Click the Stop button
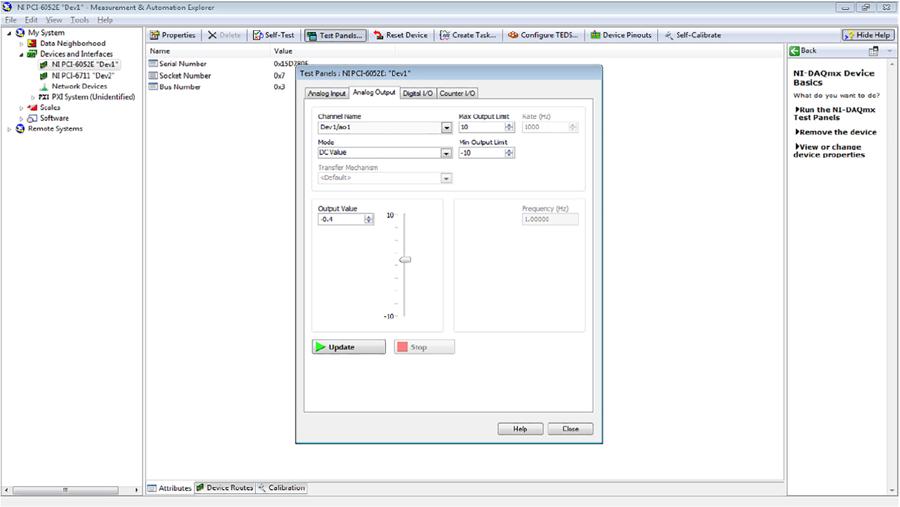This screenshot has height=507, width=900. pos(424,347)
